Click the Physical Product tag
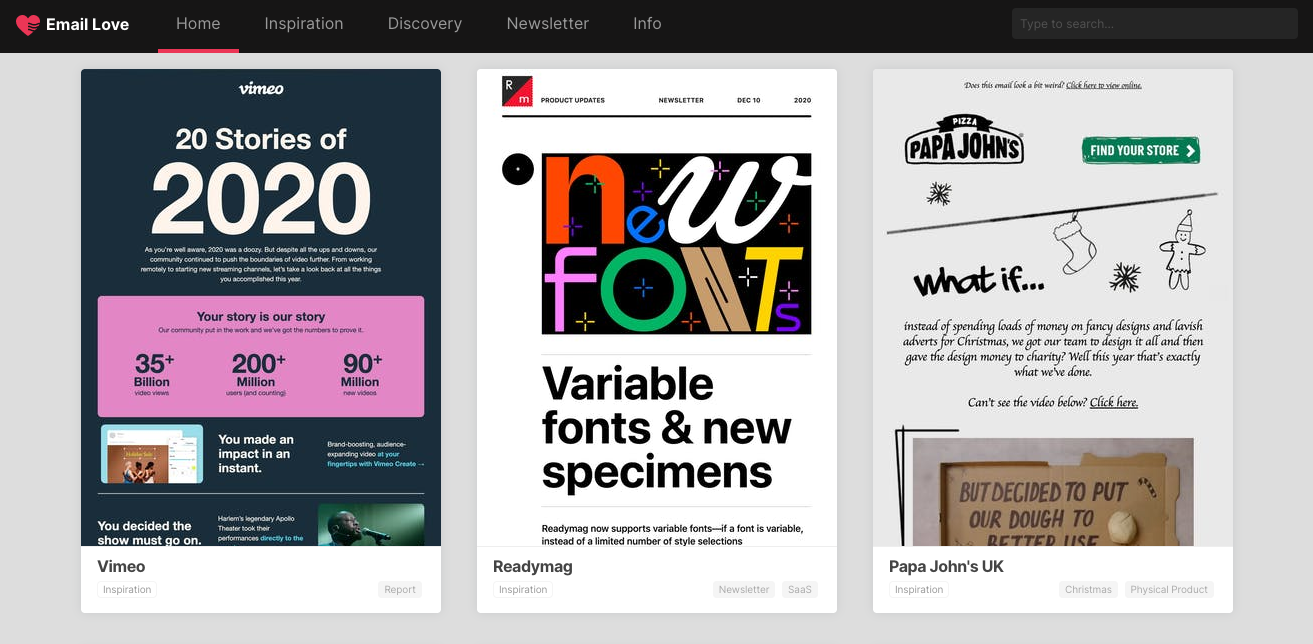The width and height of the screenshot is (1313, 644). [x=1169, y=590]
